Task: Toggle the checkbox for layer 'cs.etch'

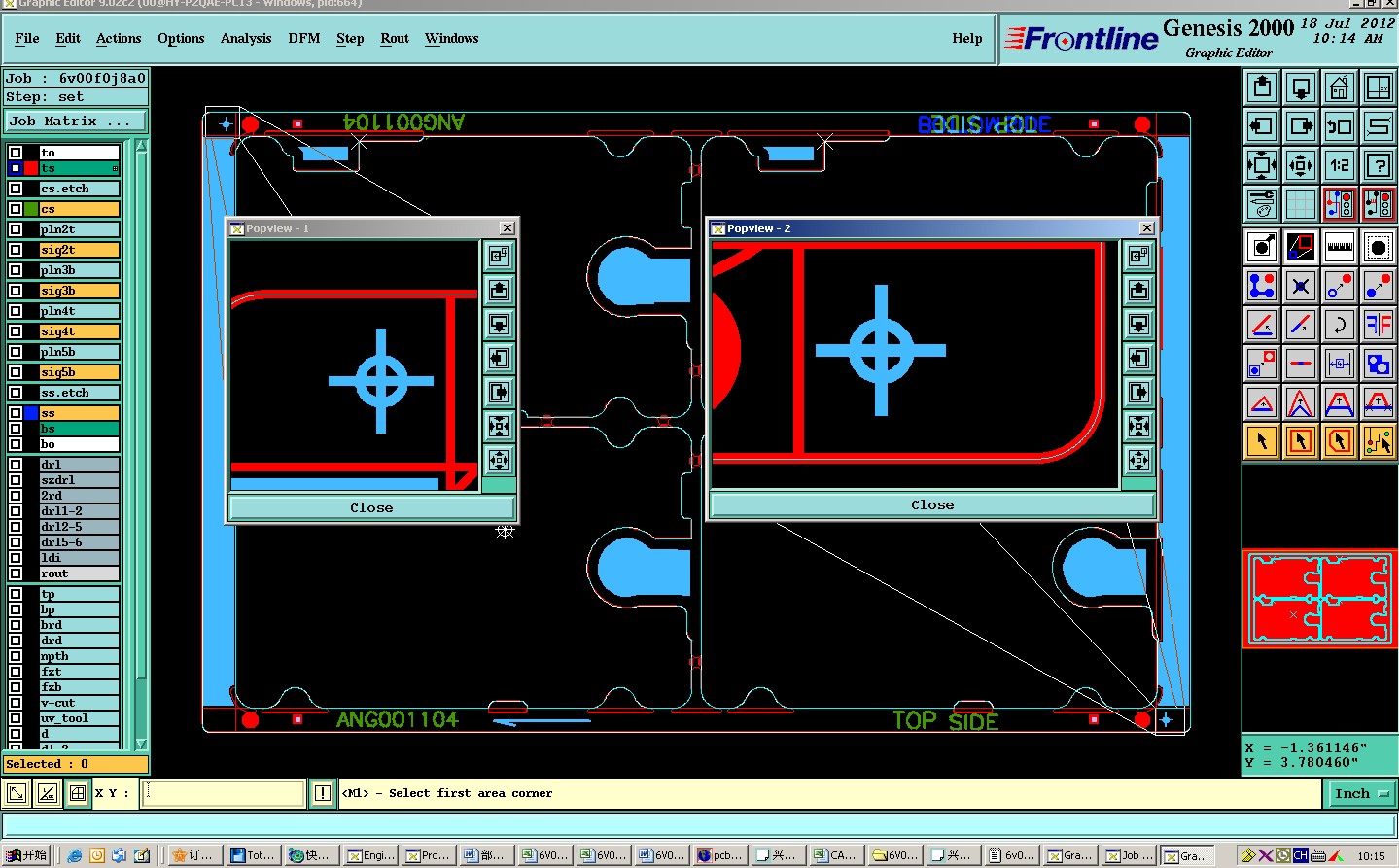Action: 16,189
